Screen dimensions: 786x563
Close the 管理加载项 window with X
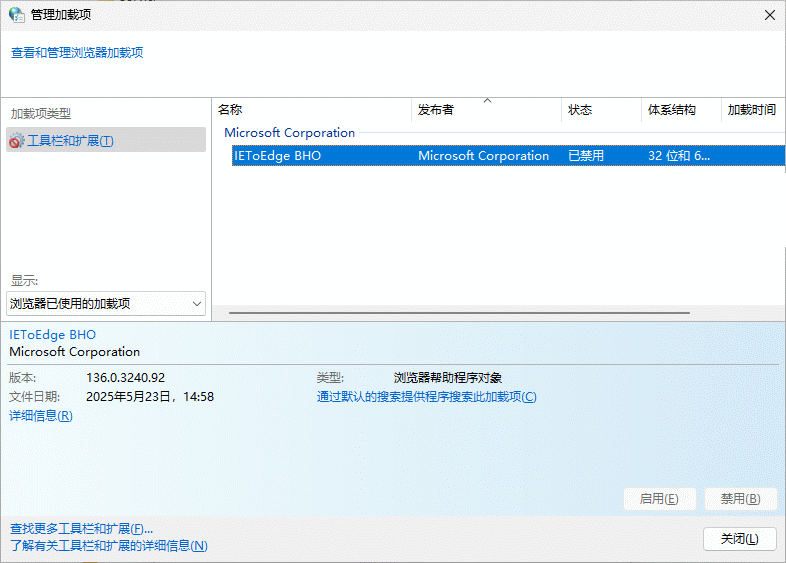click(x=770, y=15)
